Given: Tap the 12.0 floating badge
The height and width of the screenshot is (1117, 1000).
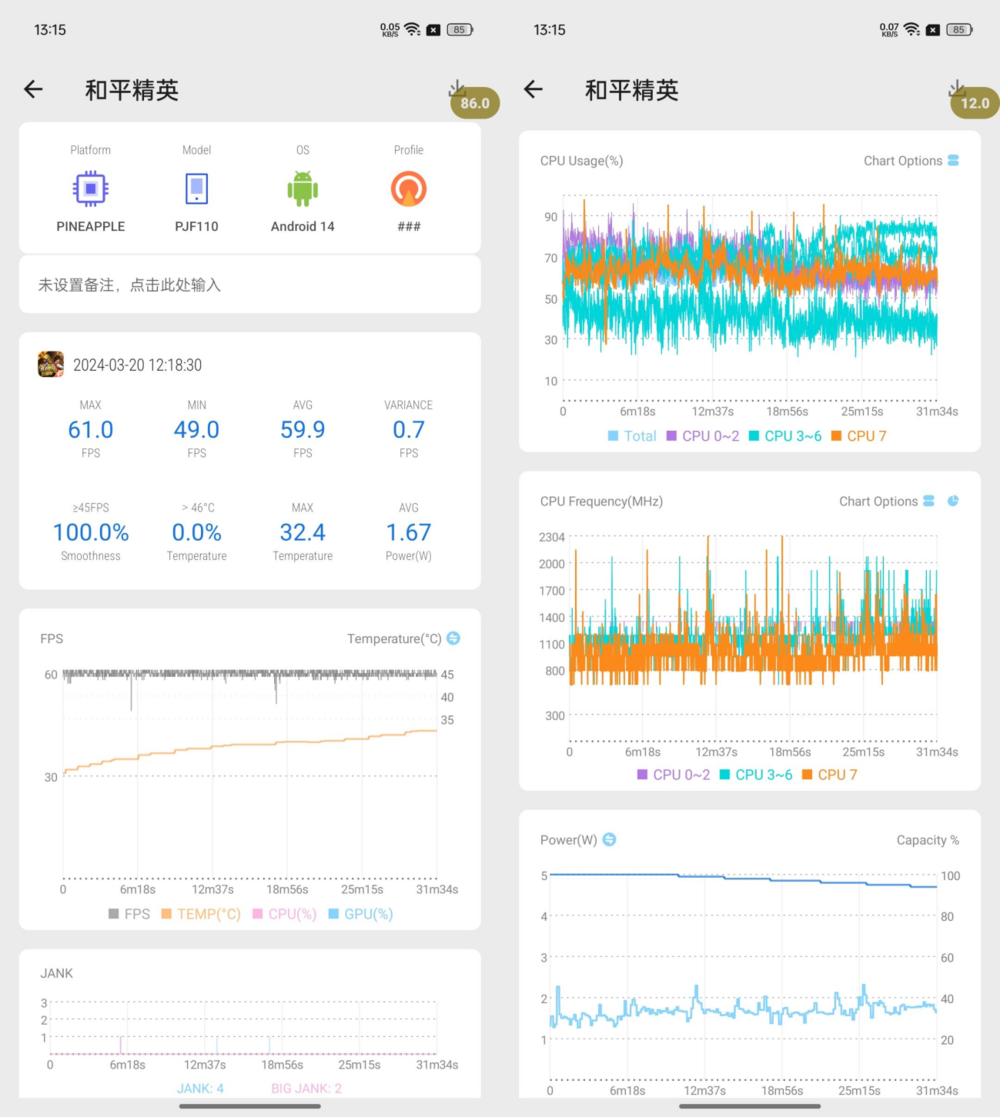Looking at the screenshot, I should (974, 103).
